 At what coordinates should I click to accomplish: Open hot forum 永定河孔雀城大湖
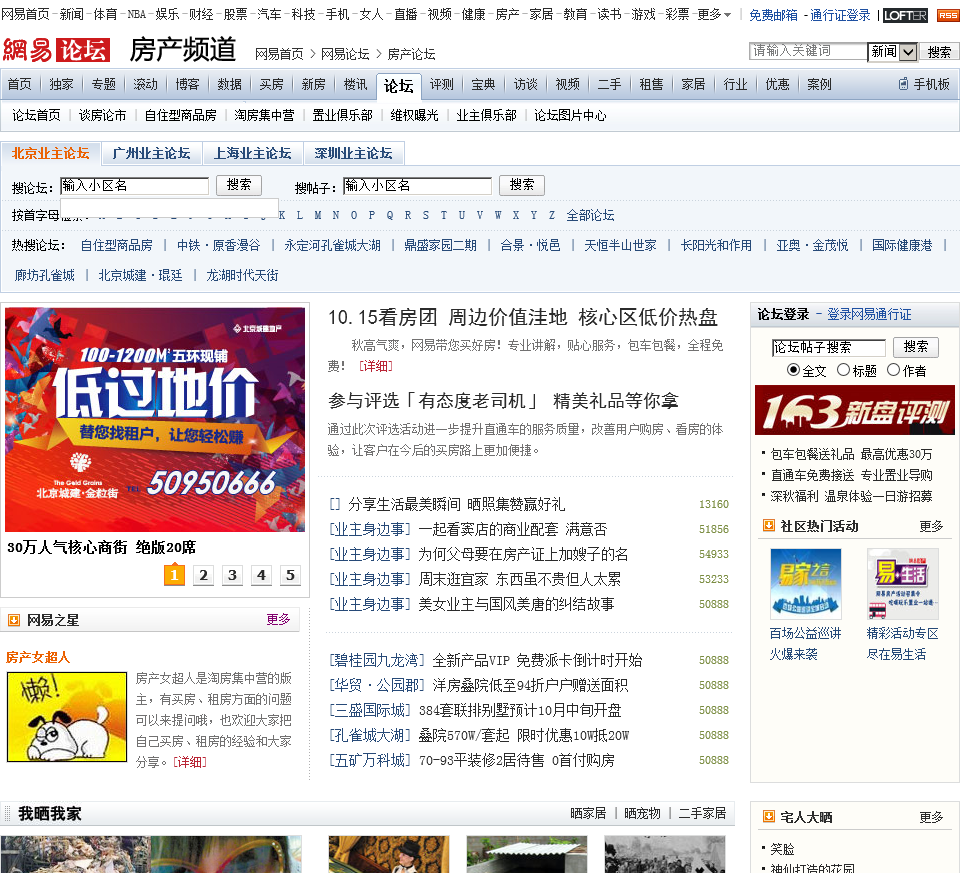click(x=332, y=245)
